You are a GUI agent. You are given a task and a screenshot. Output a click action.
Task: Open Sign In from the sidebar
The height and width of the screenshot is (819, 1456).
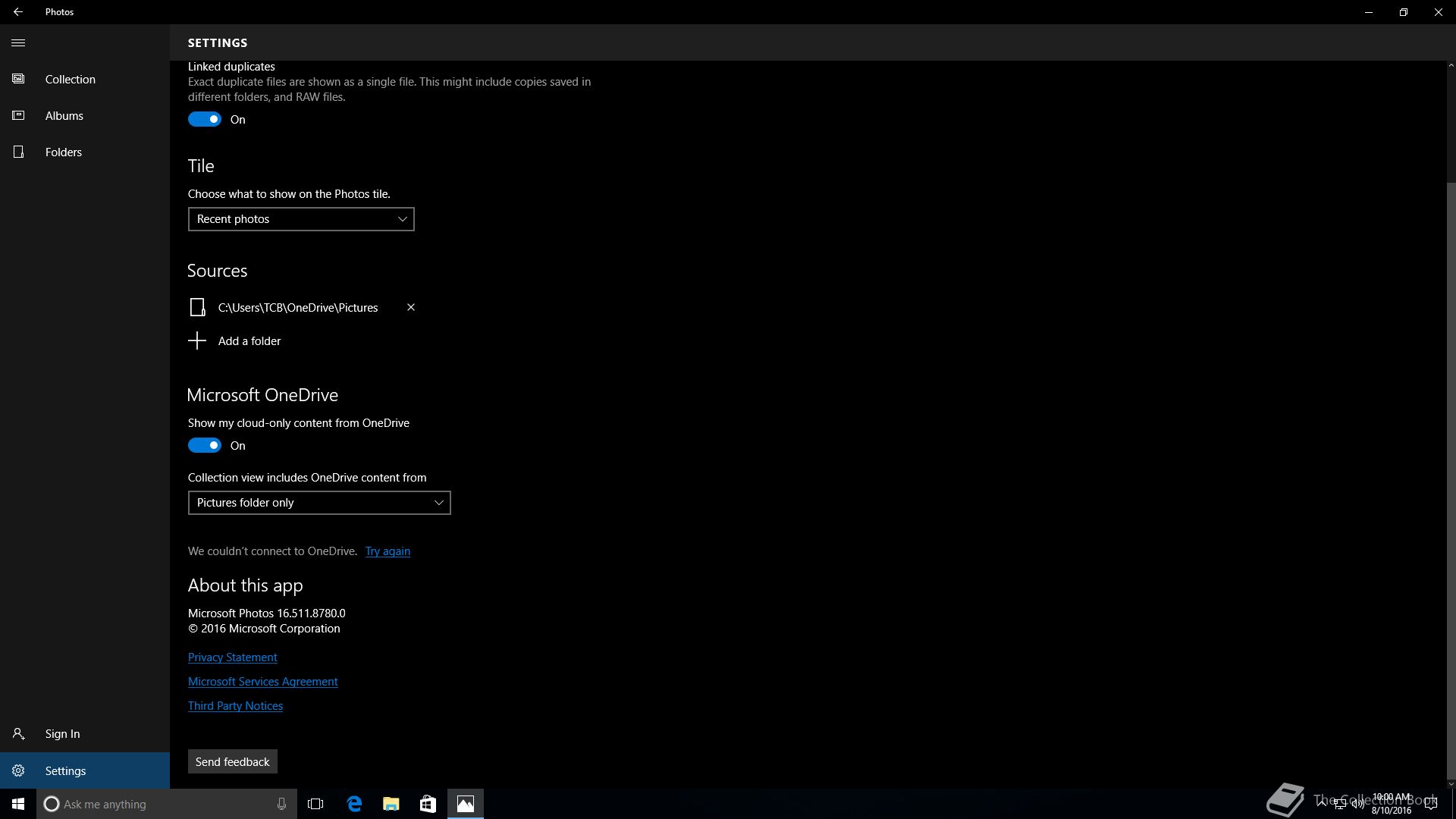62,734
